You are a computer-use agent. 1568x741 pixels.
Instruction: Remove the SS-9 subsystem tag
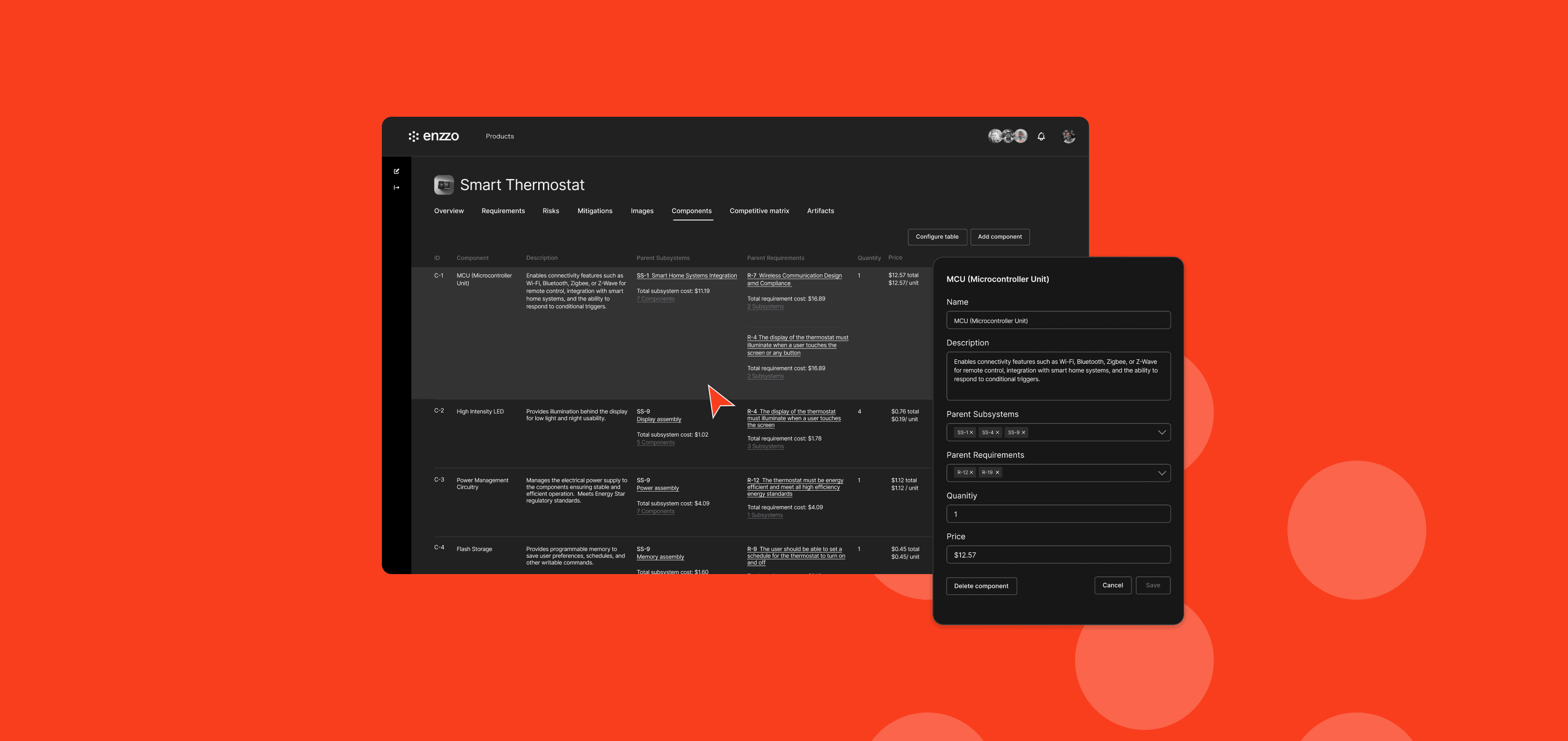tap(1023, 432)
